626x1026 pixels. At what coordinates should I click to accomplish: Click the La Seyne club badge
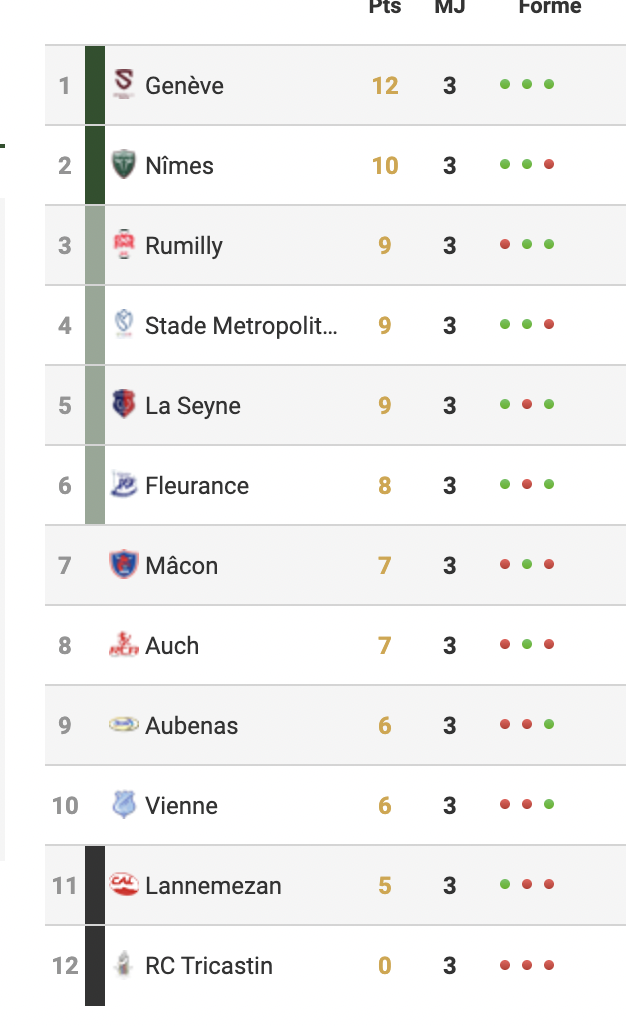tap(124, 404)
